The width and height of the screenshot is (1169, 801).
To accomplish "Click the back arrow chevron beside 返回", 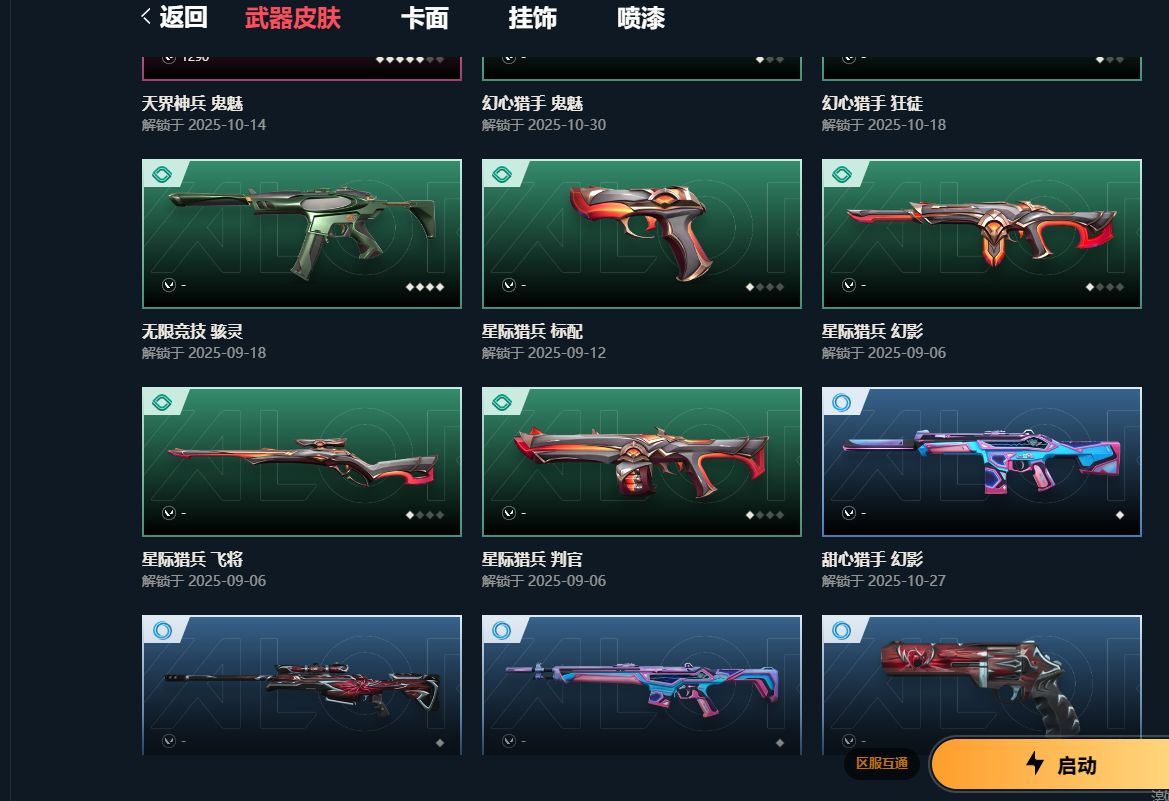I will 145,16.
